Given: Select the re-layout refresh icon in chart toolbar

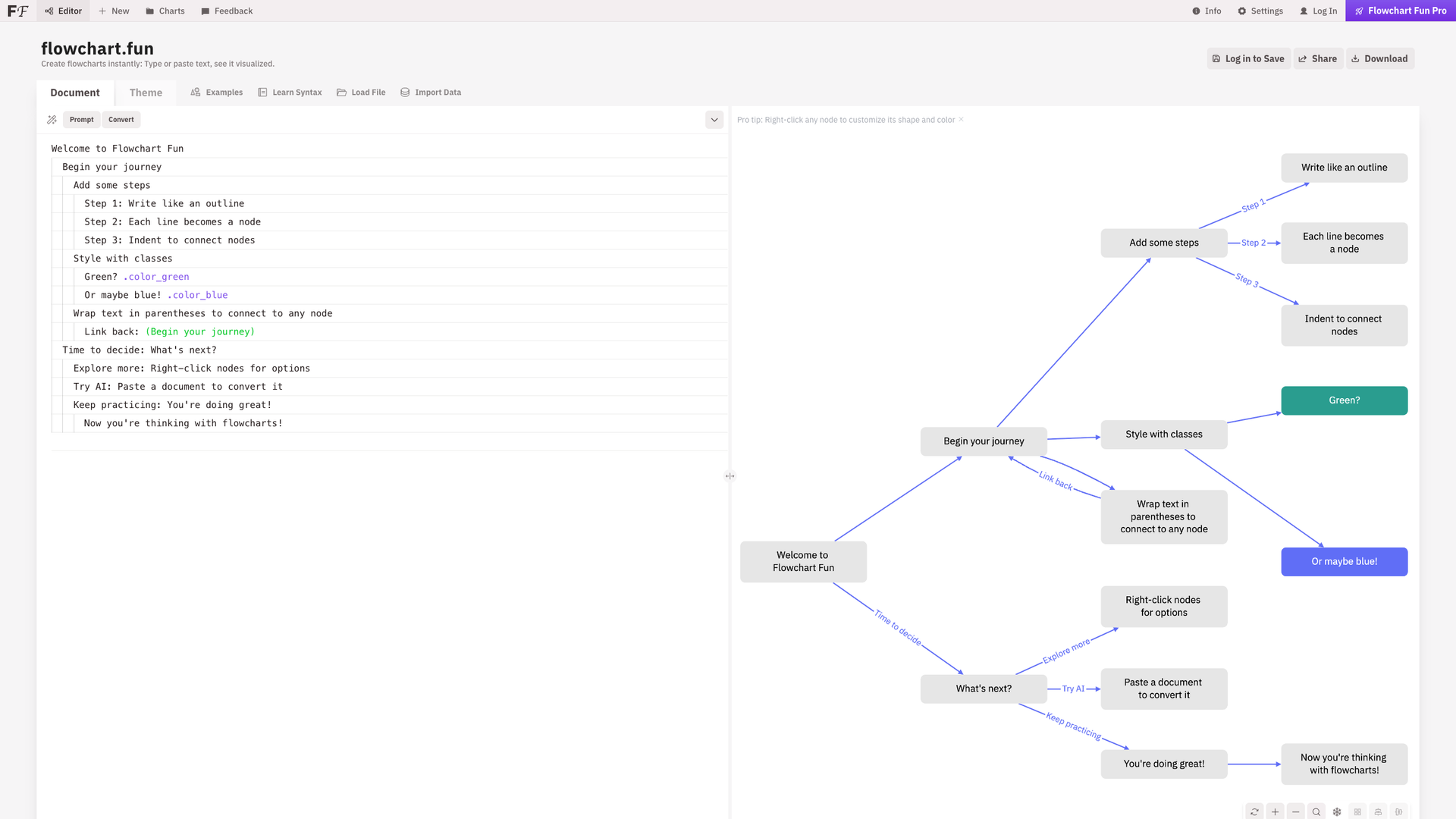Looking at the screenshot, I should pos(1255,811).
